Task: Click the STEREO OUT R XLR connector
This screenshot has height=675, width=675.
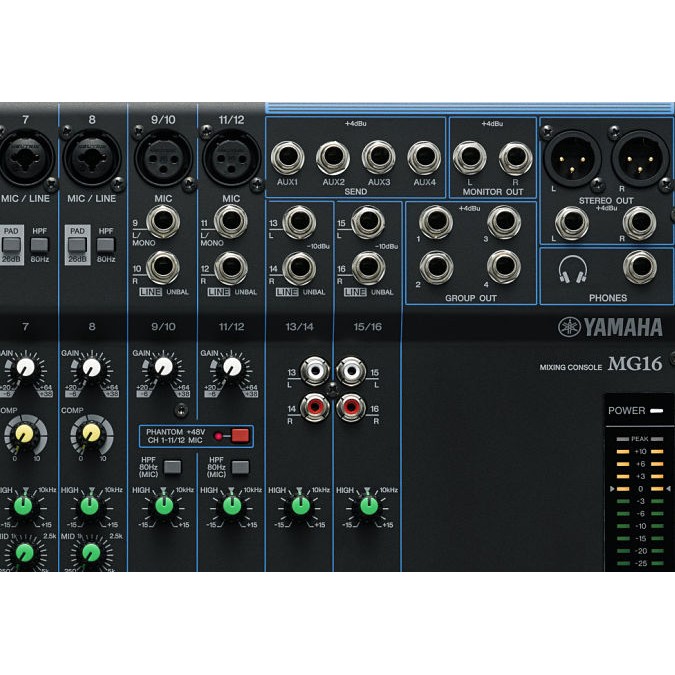Action: pos(640,158)
